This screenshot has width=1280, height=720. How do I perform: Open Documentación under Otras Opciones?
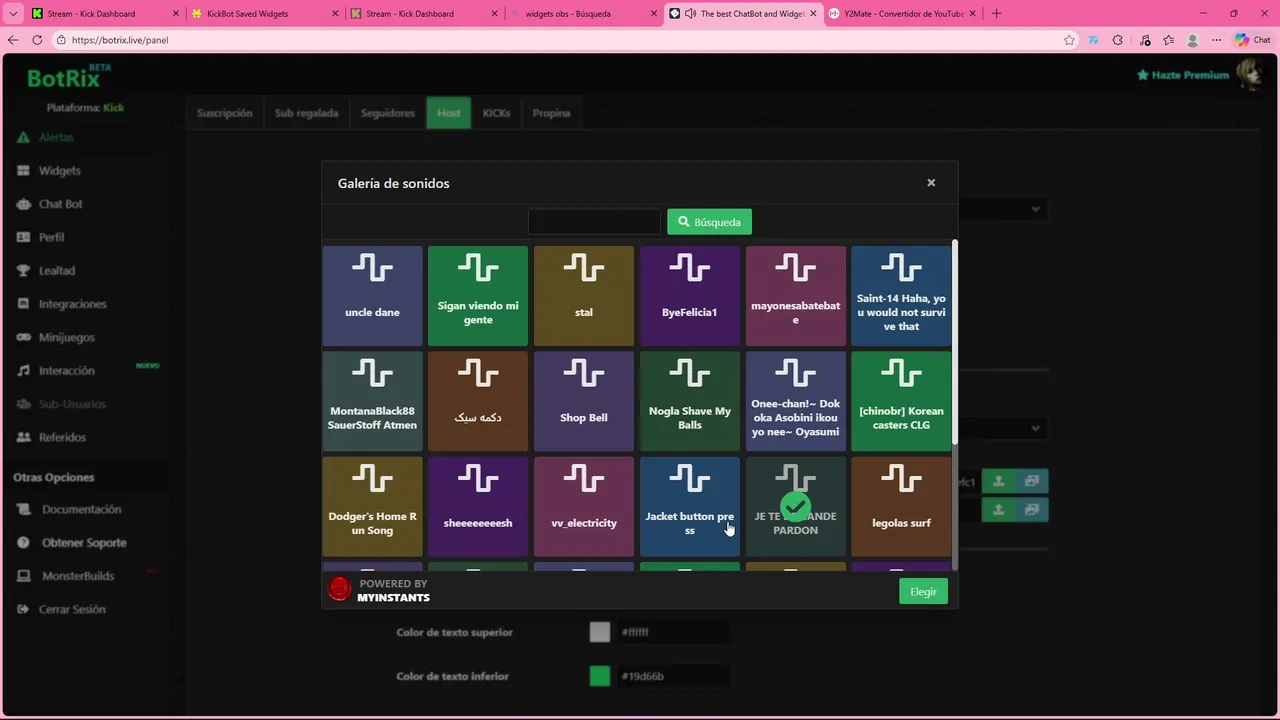pyautogui.click(x=81, y=509)
